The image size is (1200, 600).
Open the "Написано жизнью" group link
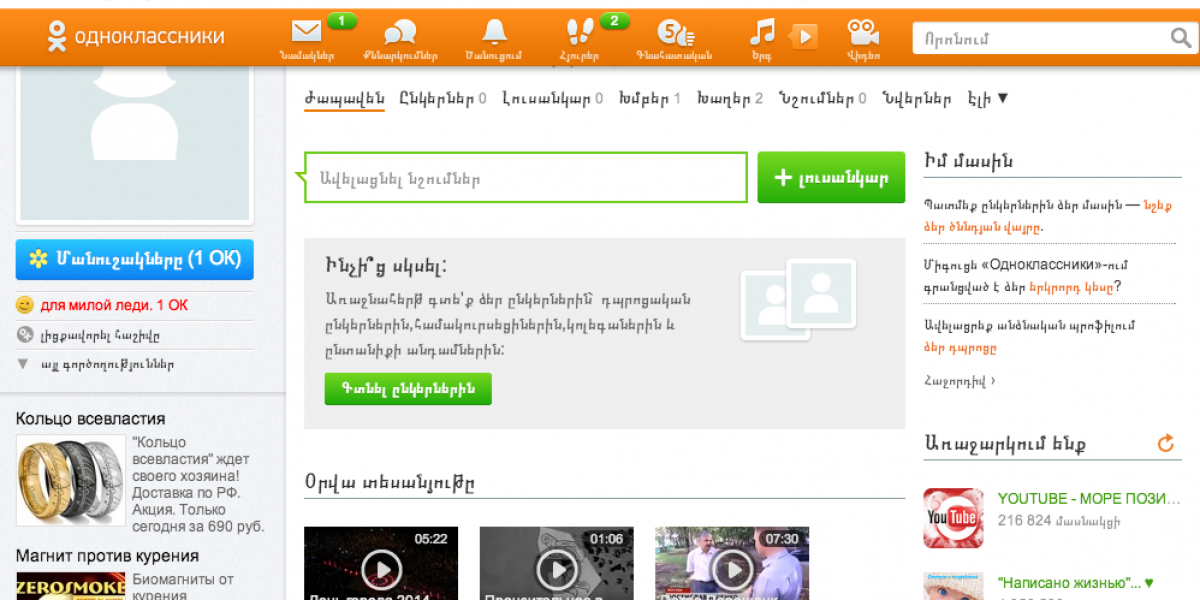(x=1075, y=582)
